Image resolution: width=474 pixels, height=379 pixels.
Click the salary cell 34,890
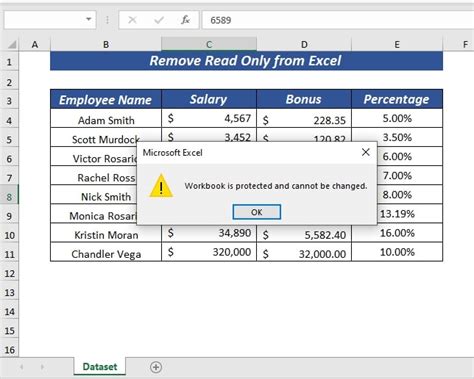point(209,233)
